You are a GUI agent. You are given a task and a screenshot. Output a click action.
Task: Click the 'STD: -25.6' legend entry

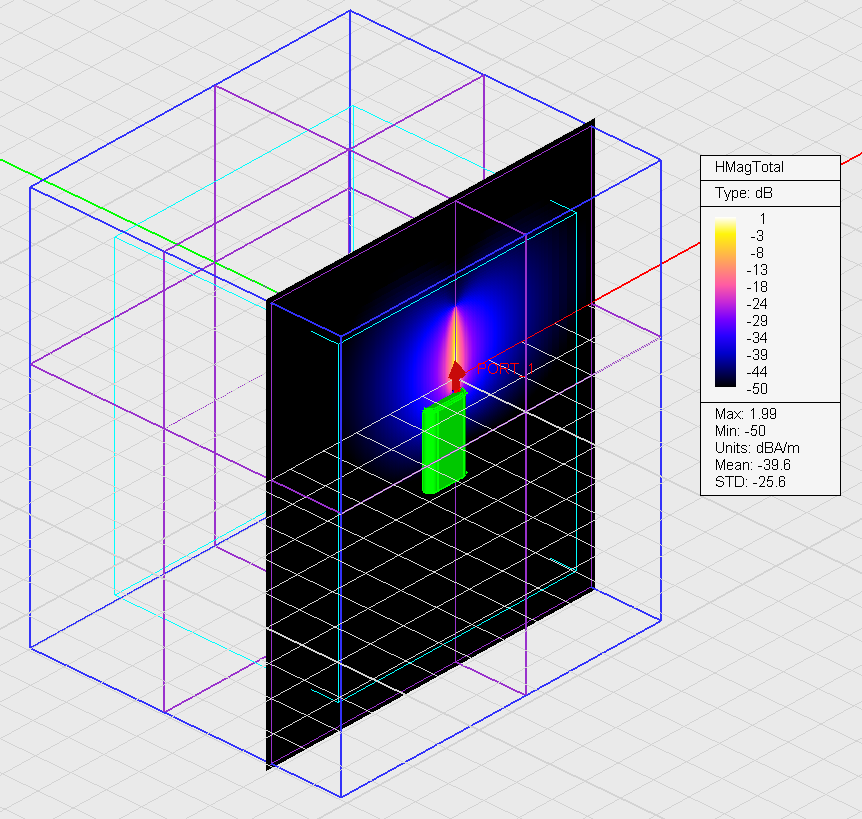pos(747,481)
